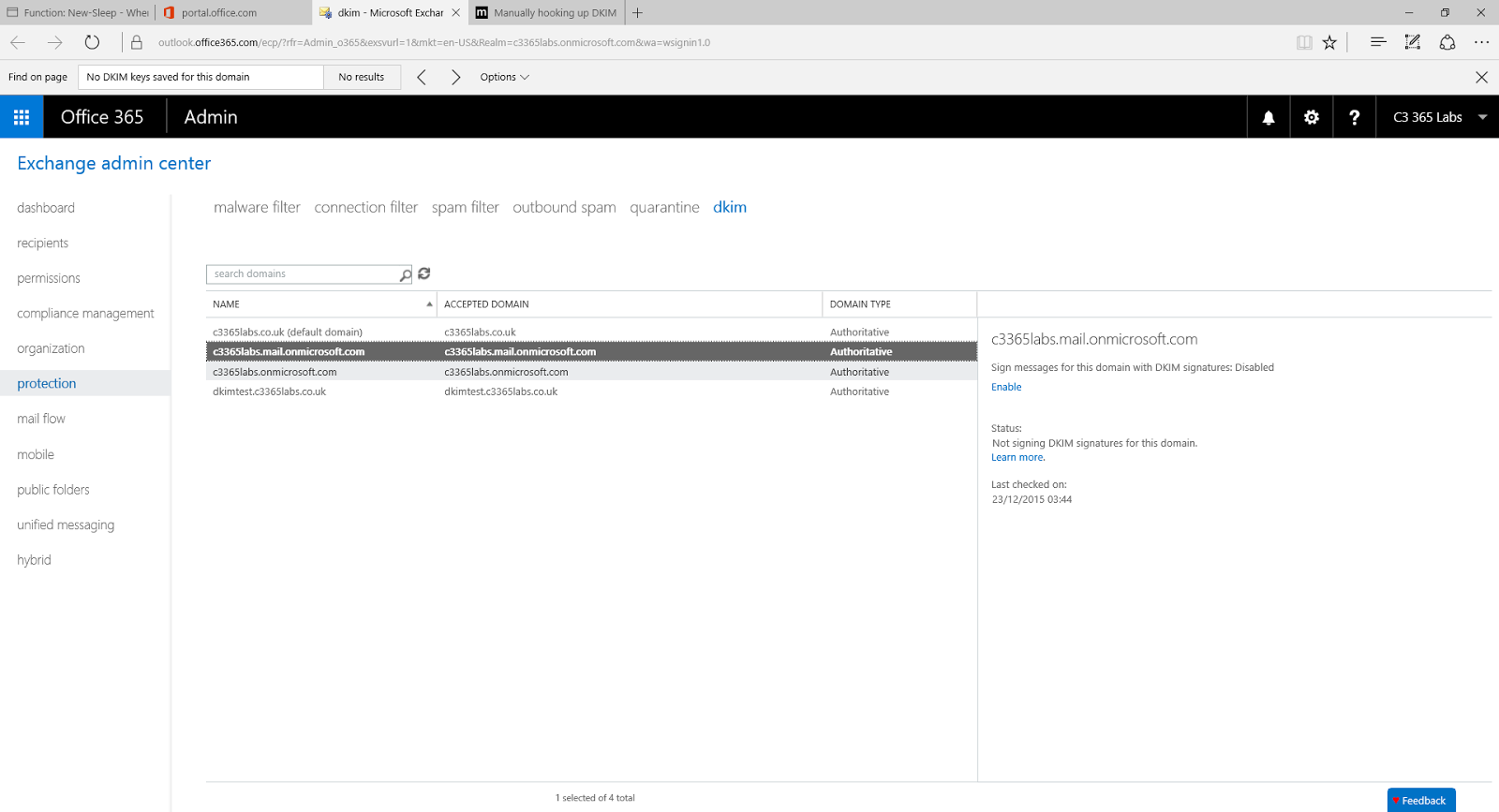Open the Learn more link
Viewport: 1499px width, 812px height.
coord(1017,457)
